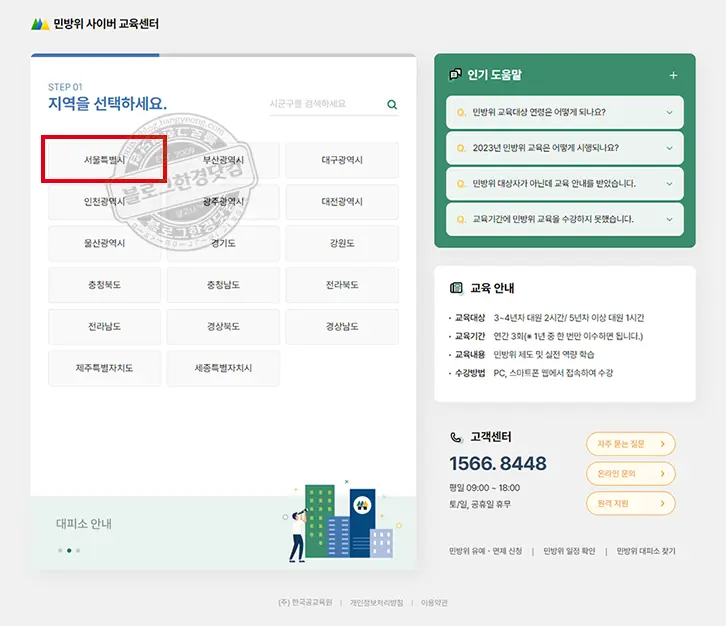Open 개인정보처리방침 footer link

point(376,602)
